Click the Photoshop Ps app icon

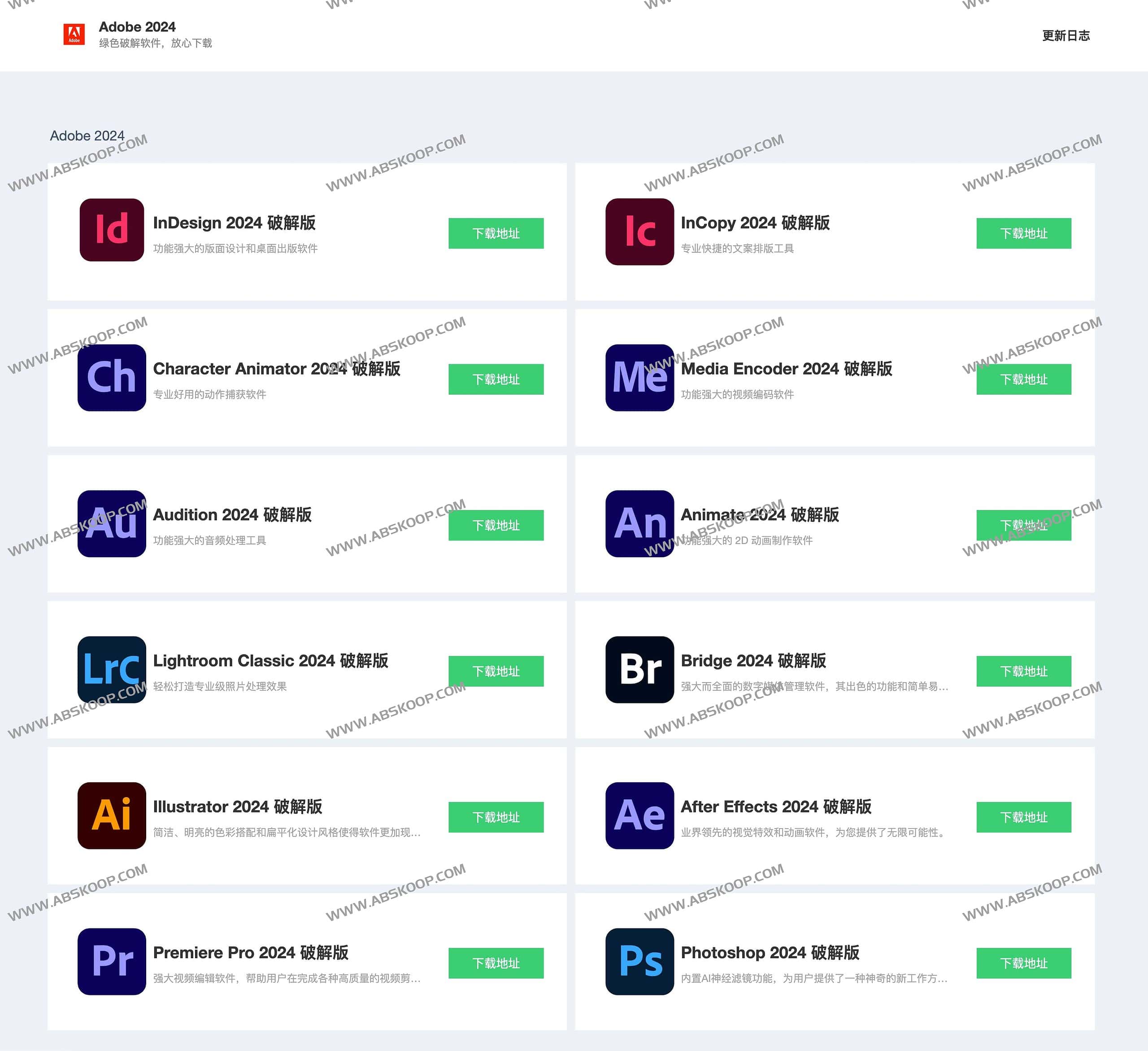(639, 962)
